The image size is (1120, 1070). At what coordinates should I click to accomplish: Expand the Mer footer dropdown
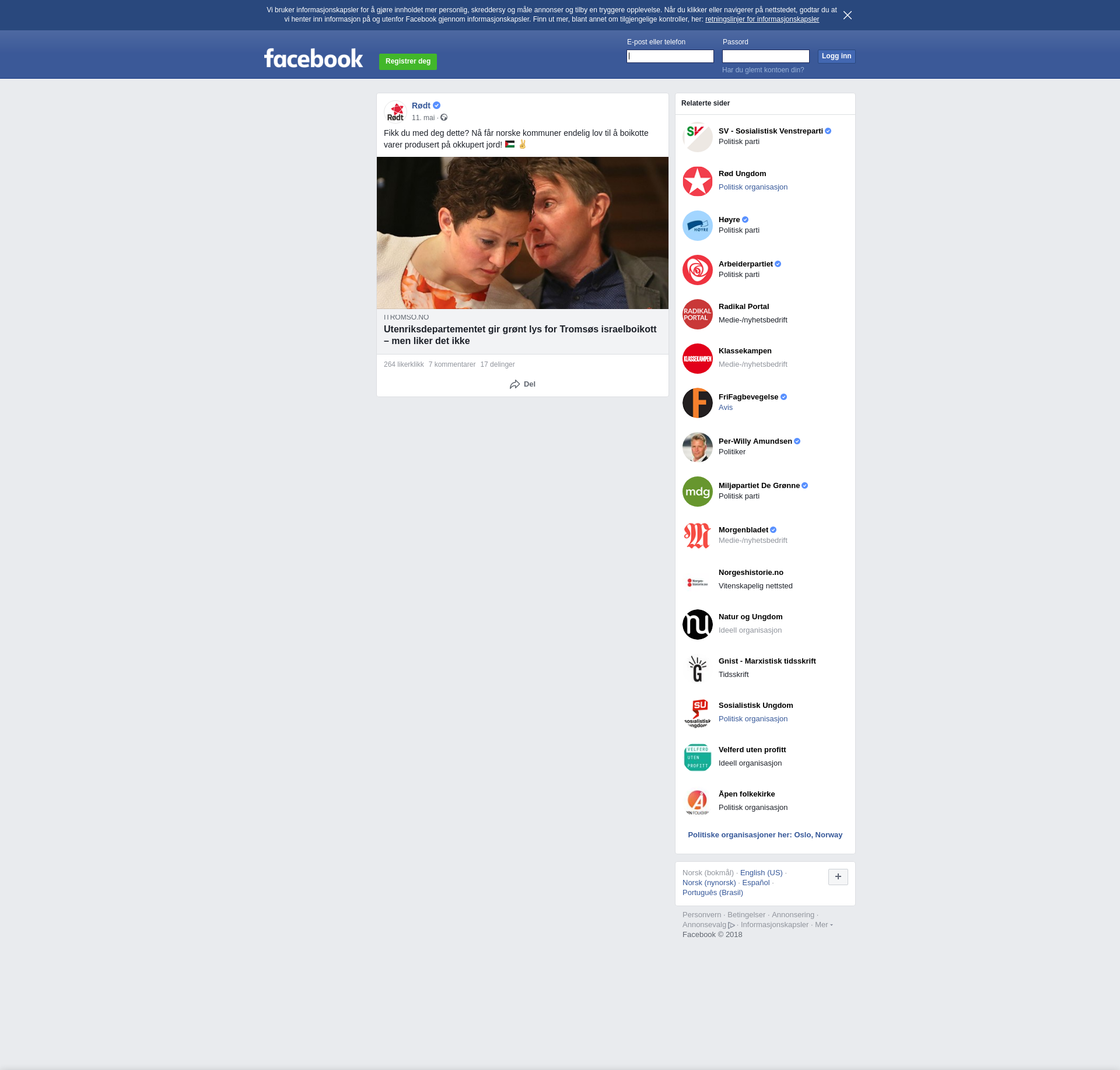[824, 925]
